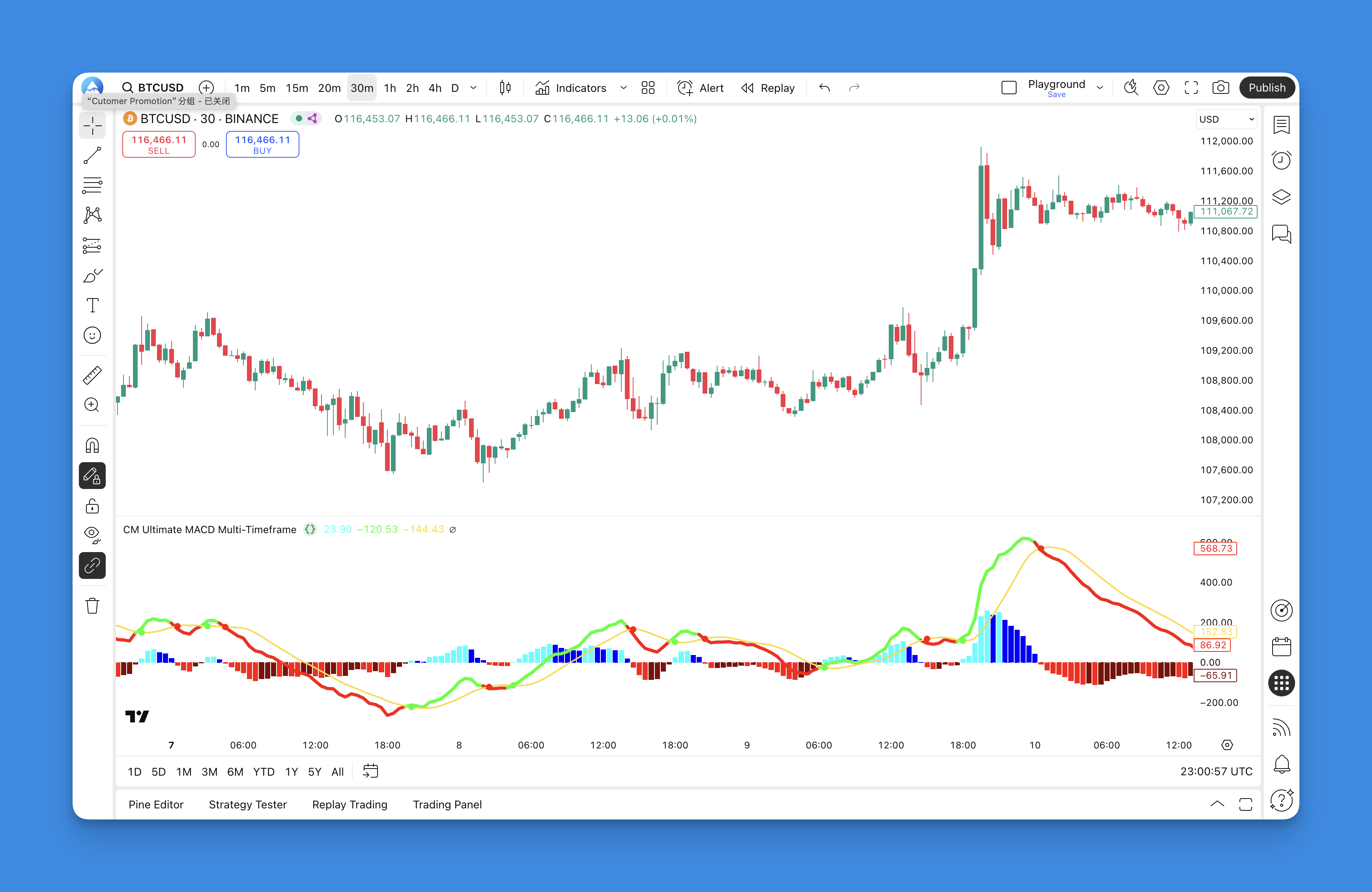
Task: Toggle stay in drawing mode
Action: pos(92,476)
